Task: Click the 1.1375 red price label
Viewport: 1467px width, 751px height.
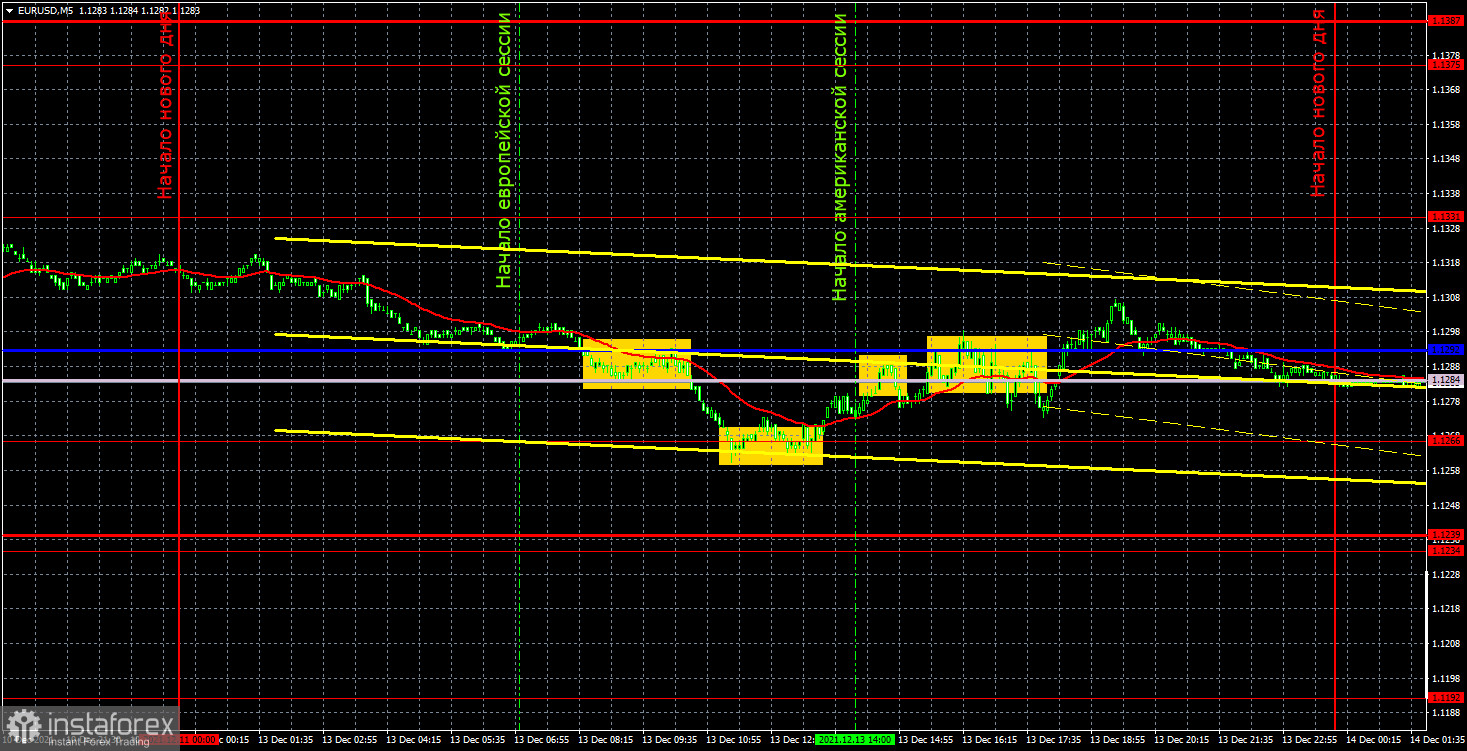Action: click(1446, 64)
